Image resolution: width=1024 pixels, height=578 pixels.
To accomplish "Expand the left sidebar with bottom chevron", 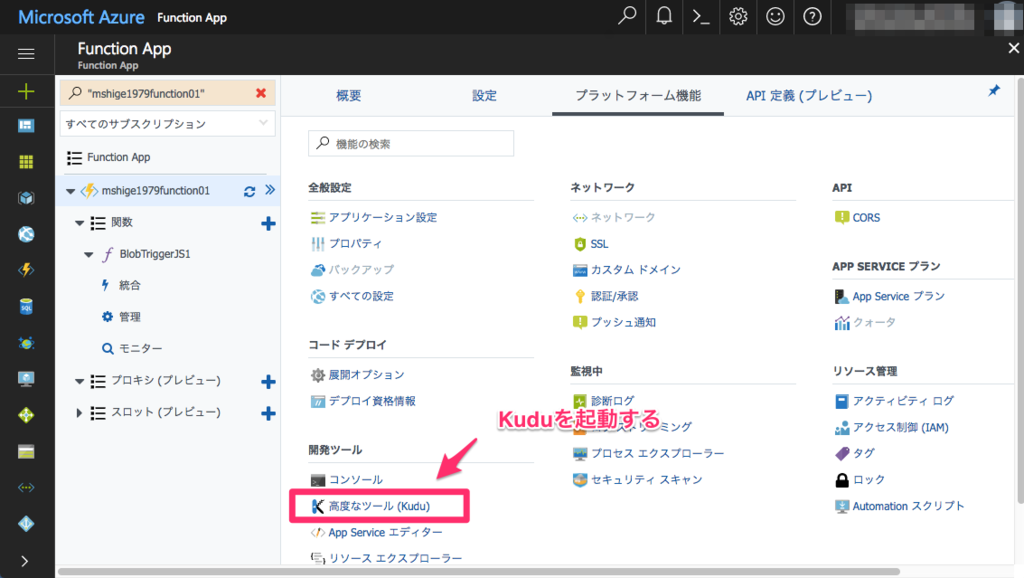I will (x=25, y=561).
